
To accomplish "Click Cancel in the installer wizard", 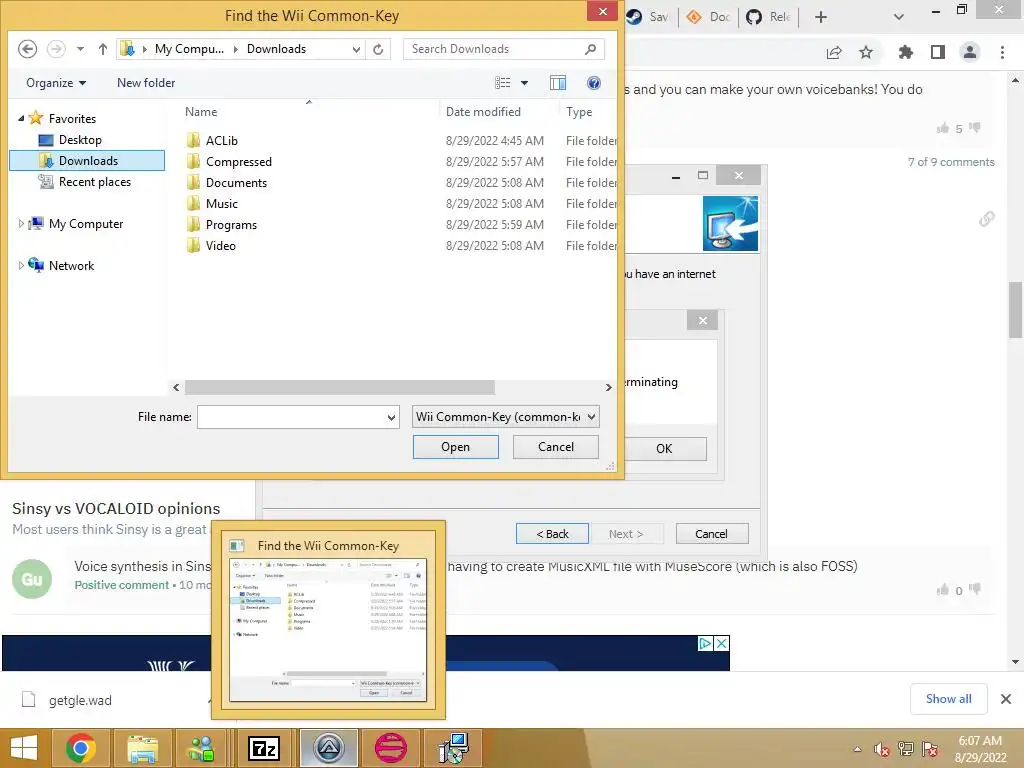I will coord(712,534).
